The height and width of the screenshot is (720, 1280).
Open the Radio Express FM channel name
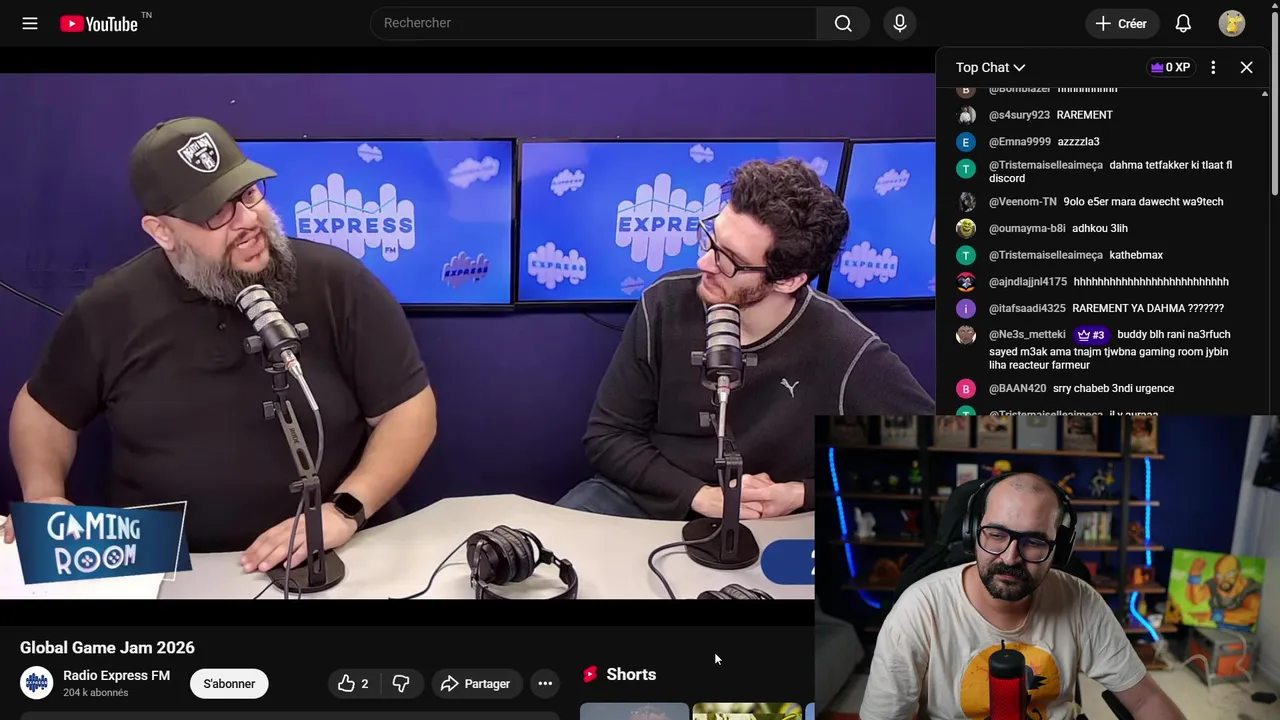(x=116, y=676)
